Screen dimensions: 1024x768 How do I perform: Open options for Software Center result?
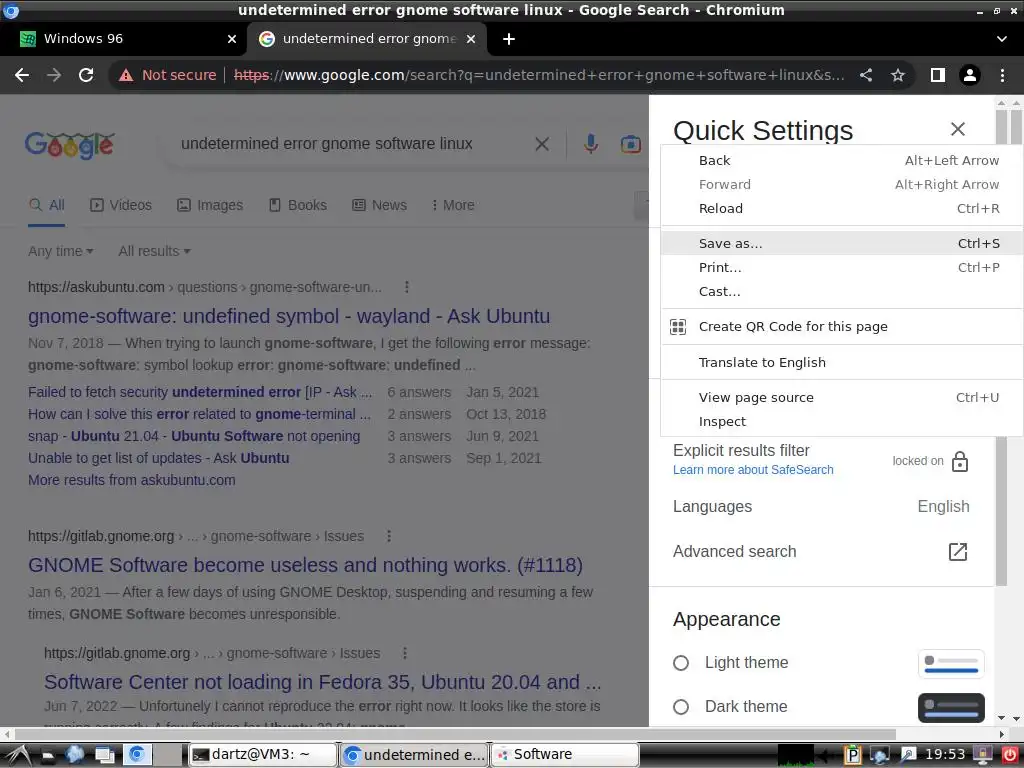coord(405,653)
